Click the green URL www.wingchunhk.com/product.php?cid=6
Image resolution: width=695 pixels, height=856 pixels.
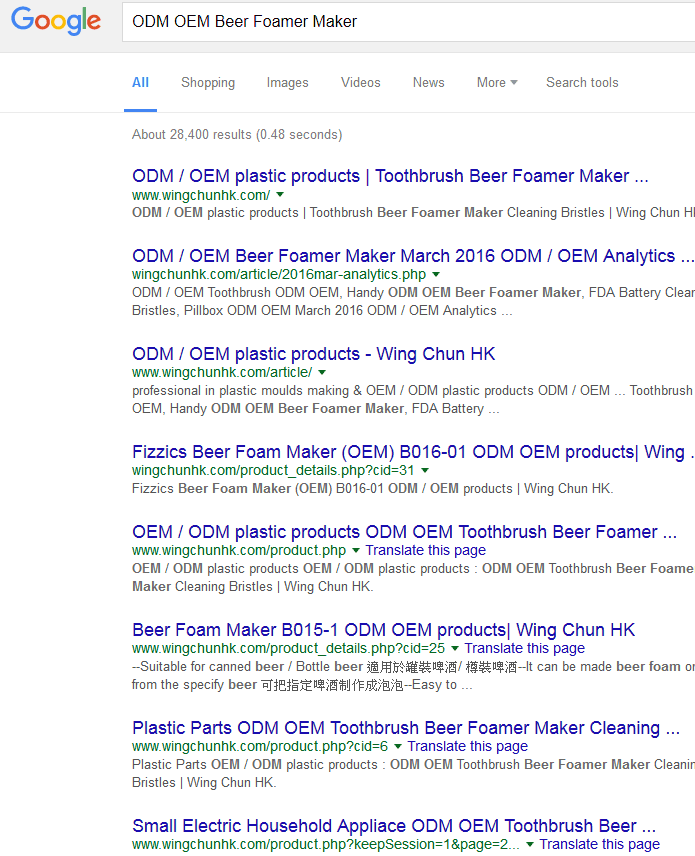tap(260, 746)
